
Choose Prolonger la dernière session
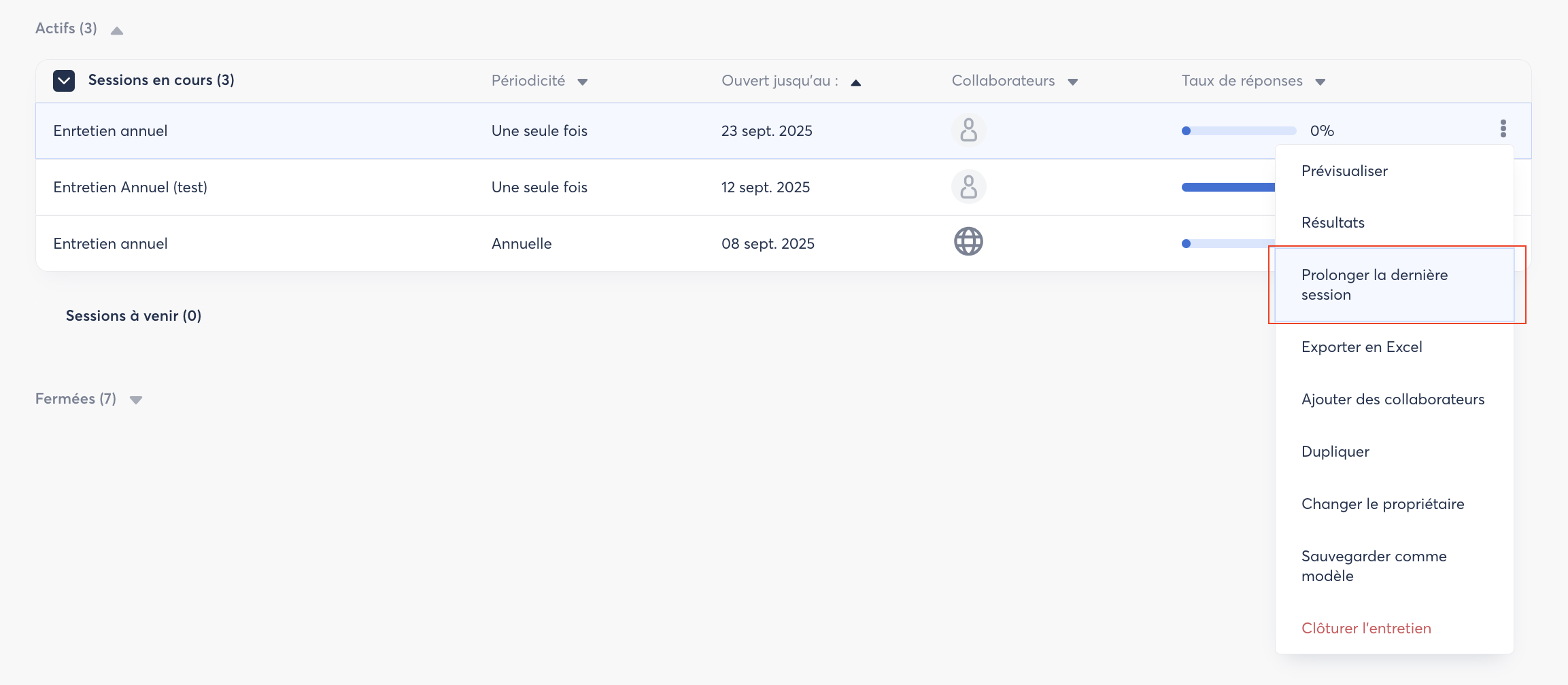(1374, 285)
